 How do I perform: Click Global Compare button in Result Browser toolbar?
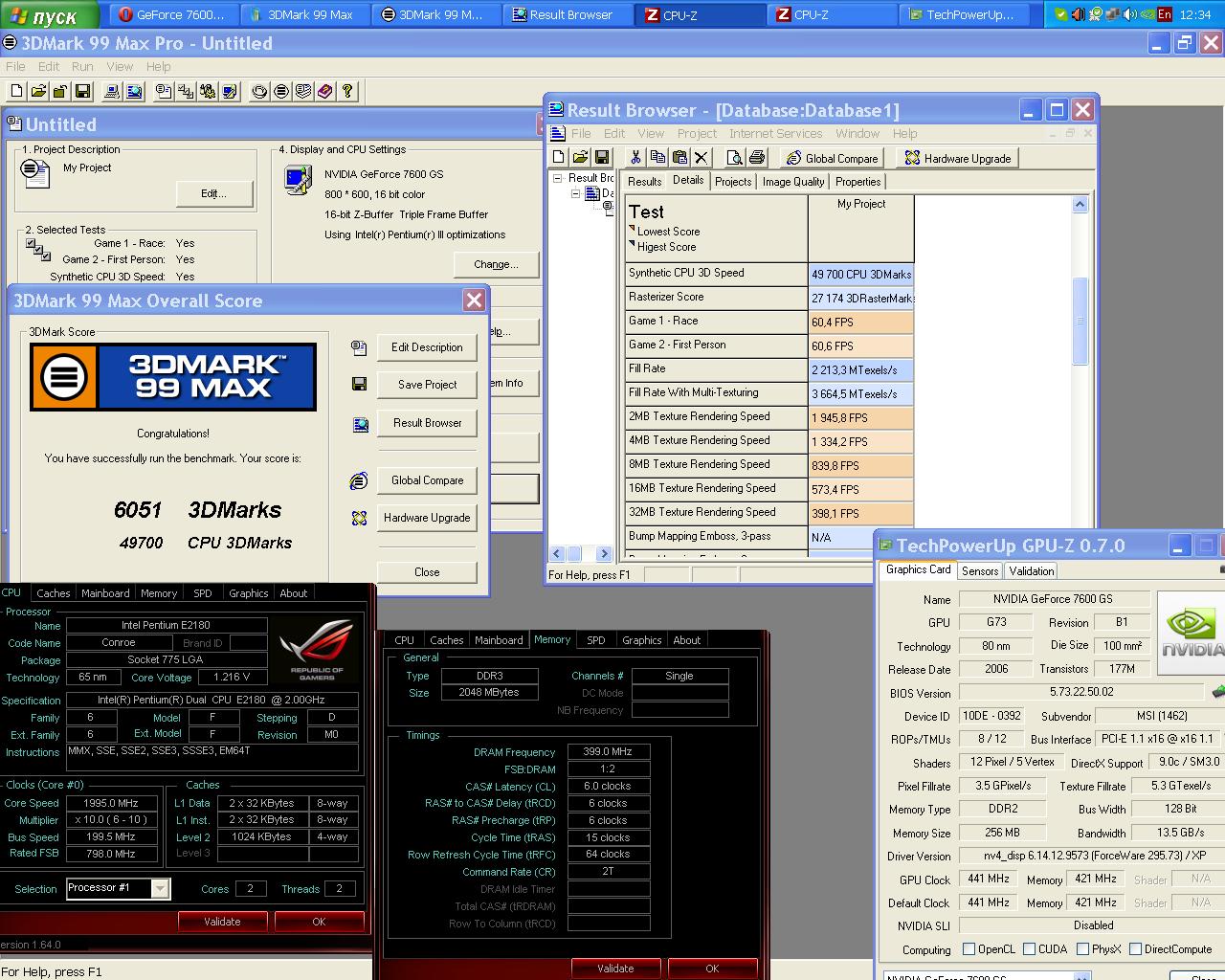(x=832, y=158)
